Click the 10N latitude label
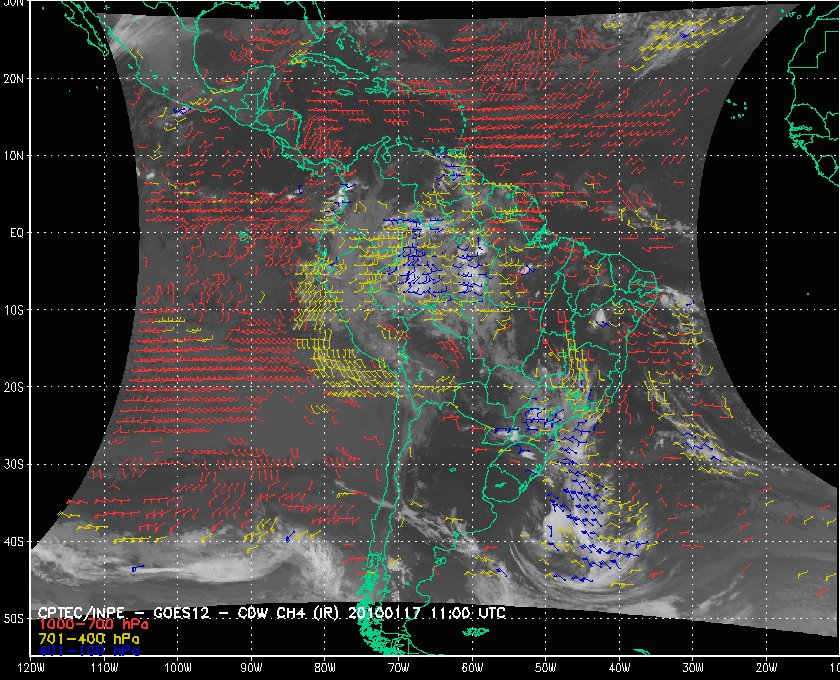The width and height of the screenshot is (840, 680). point(14,156)
